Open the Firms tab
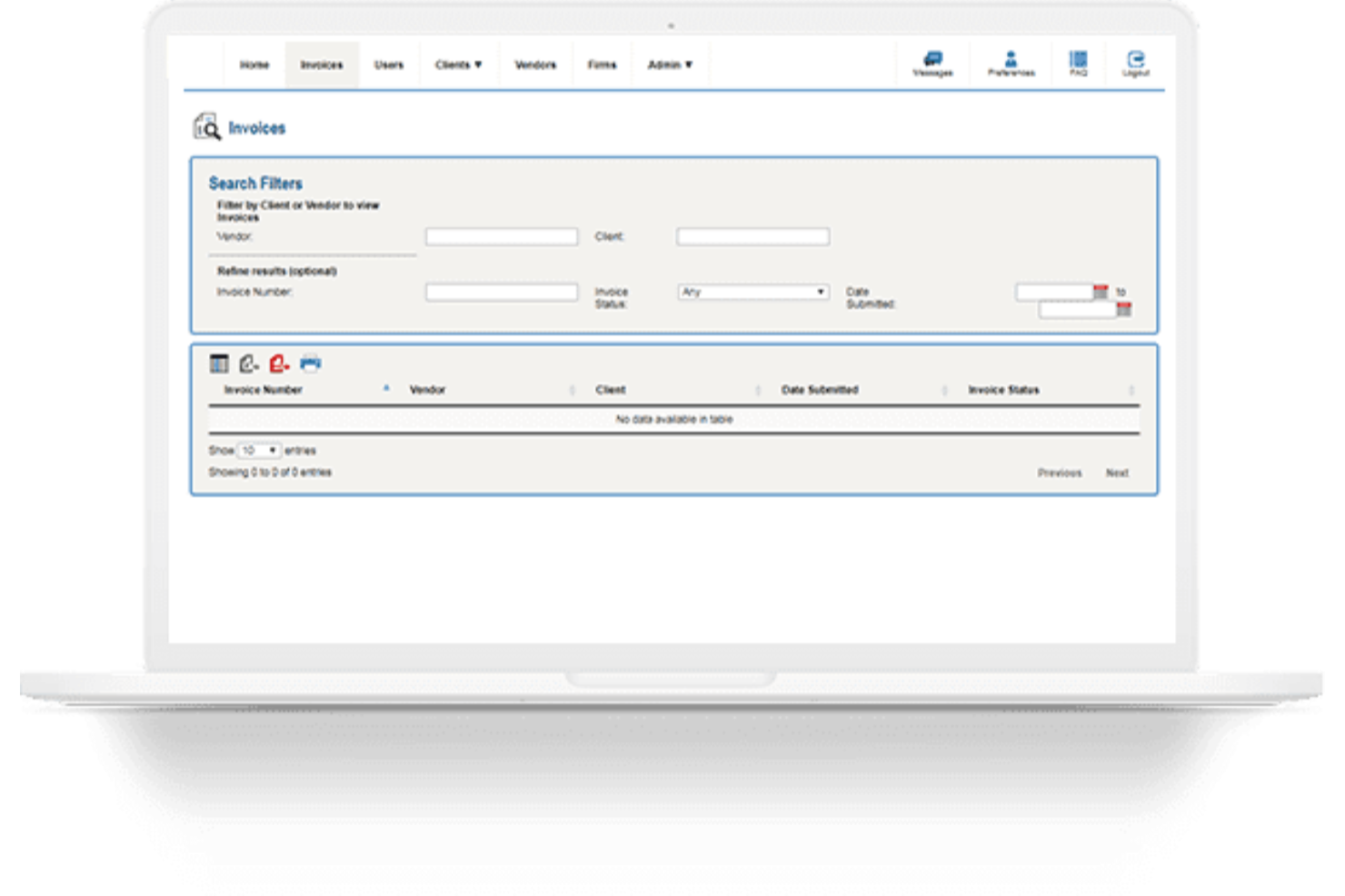 pos(602,65)
